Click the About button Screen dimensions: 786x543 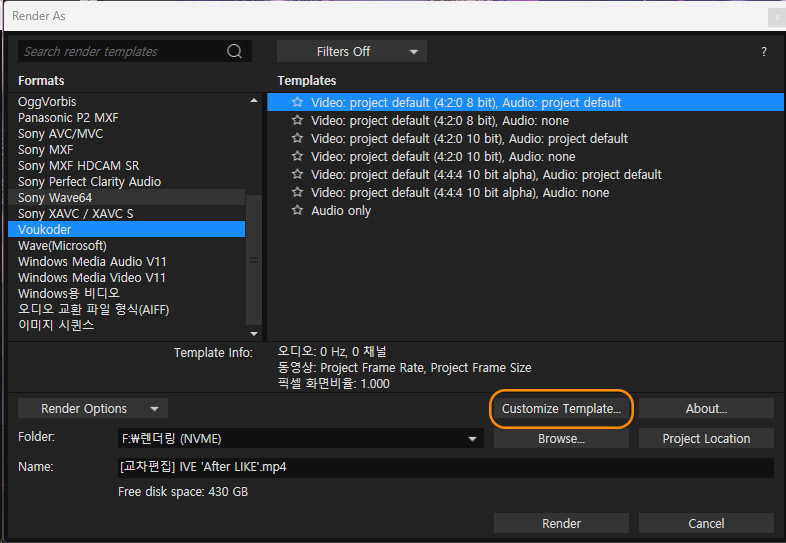tap(706, 409)
